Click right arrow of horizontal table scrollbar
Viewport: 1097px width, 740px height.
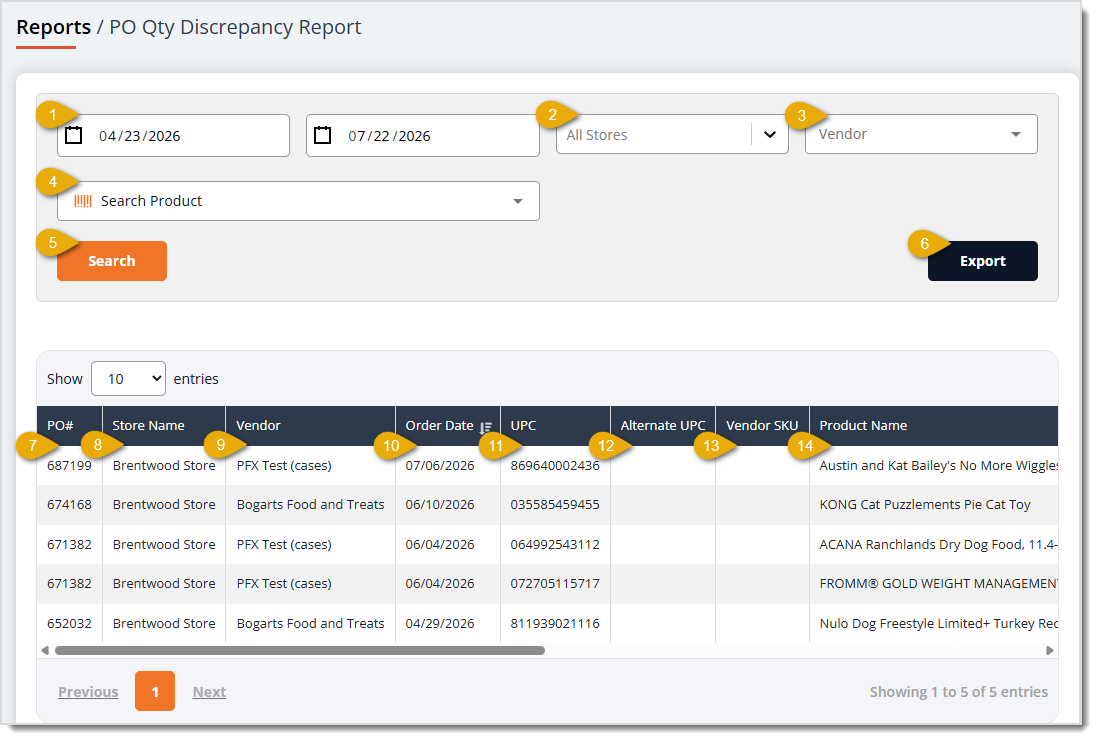tap(1049, 650)
